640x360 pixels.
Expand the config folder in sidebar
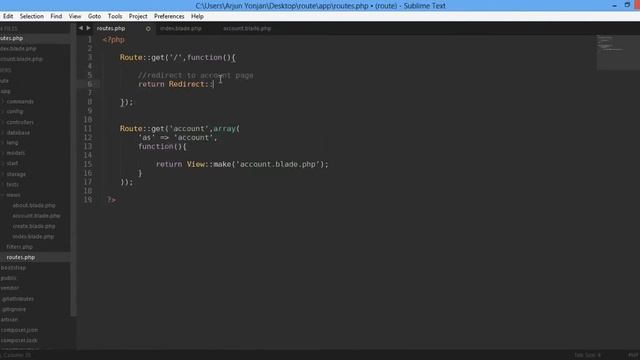point(15,111)
